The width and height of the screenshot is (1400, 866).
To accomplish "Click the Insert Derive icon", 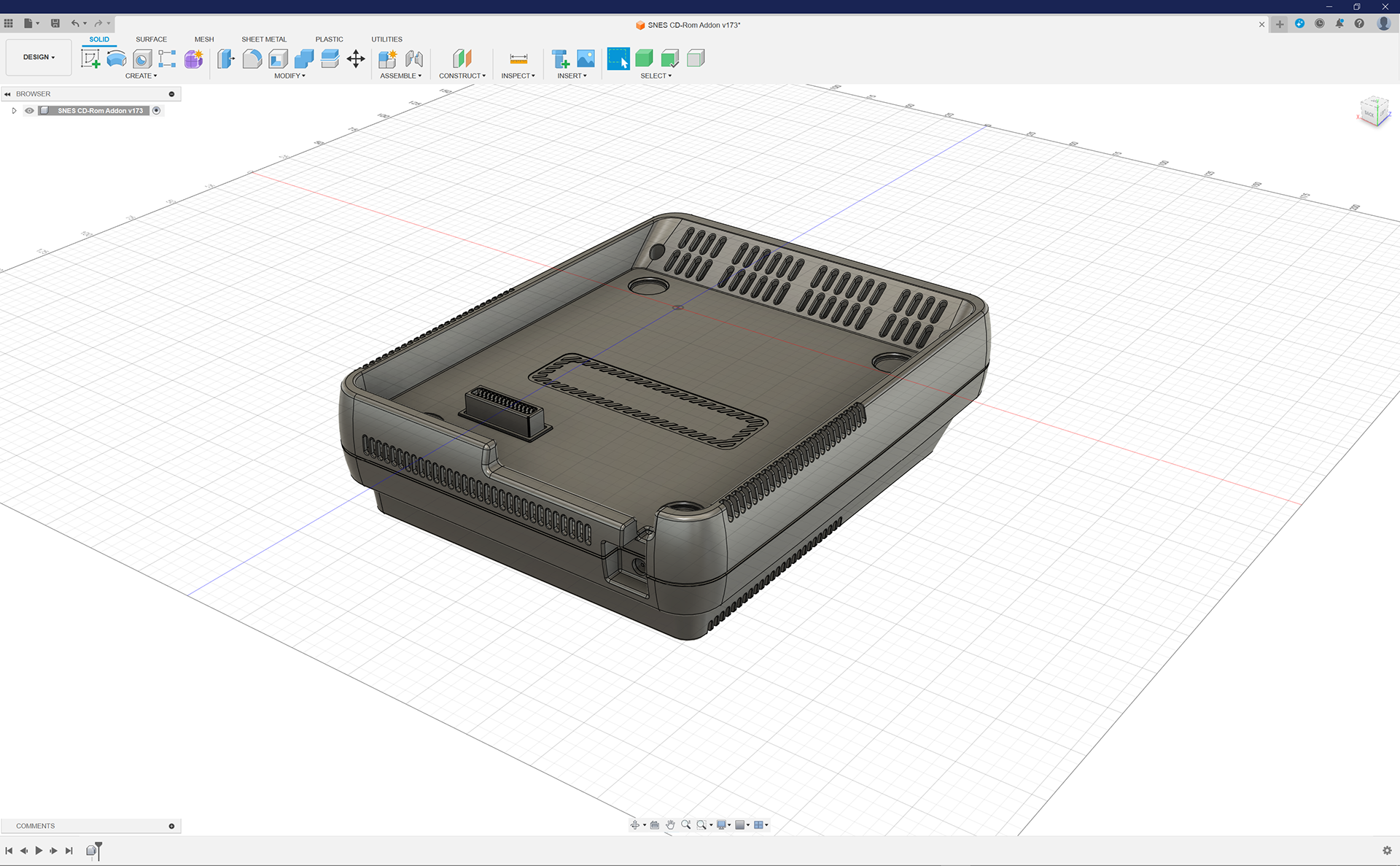I will pyautogui.click(x=561, y=58).
